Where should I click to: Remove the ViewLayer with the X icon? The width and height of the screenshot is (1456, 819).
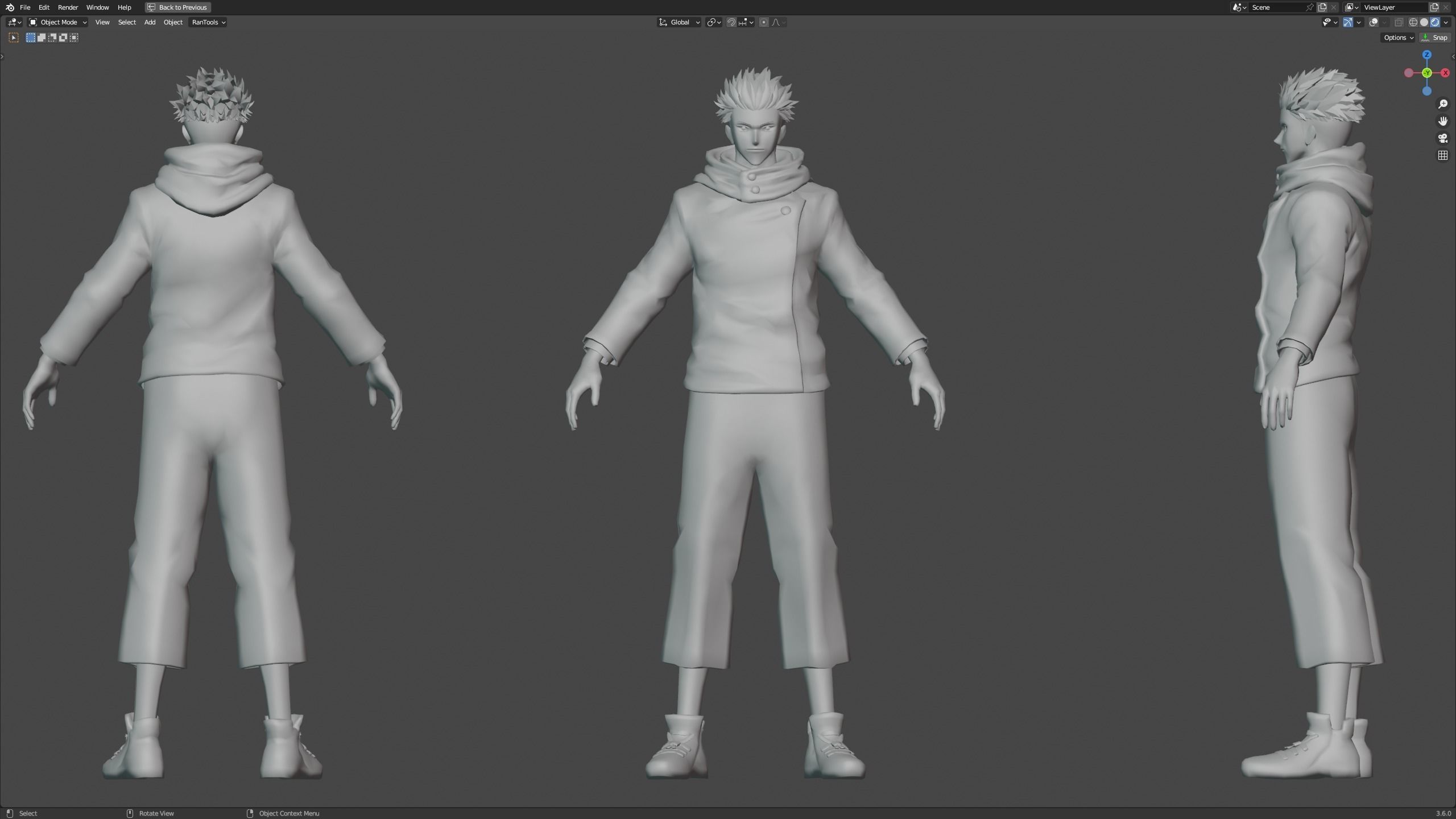click(x=1445, y=7)
